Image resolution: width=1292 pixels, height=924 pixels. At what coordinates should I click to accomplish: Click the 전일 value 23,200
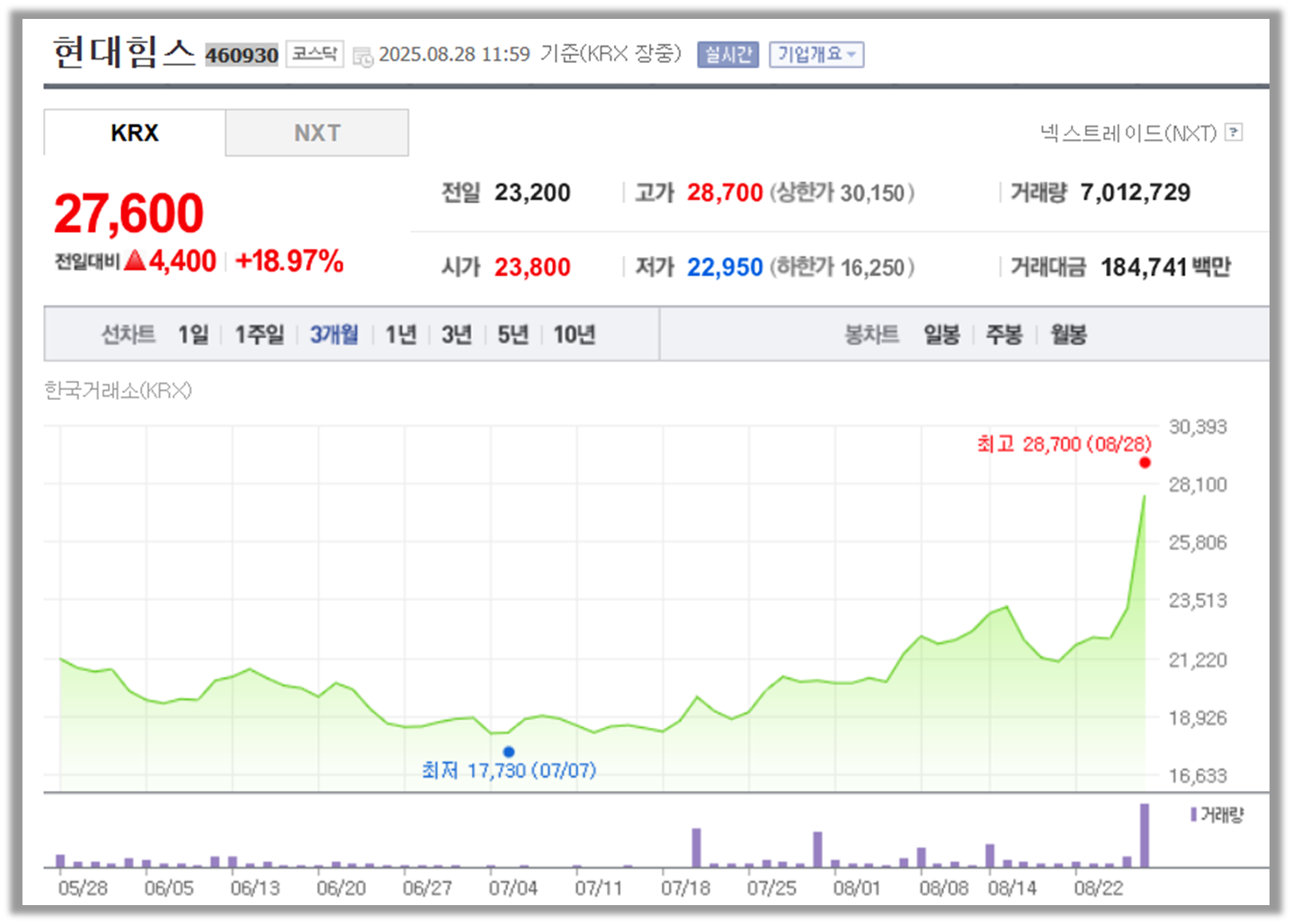click(x=532, y=192)
